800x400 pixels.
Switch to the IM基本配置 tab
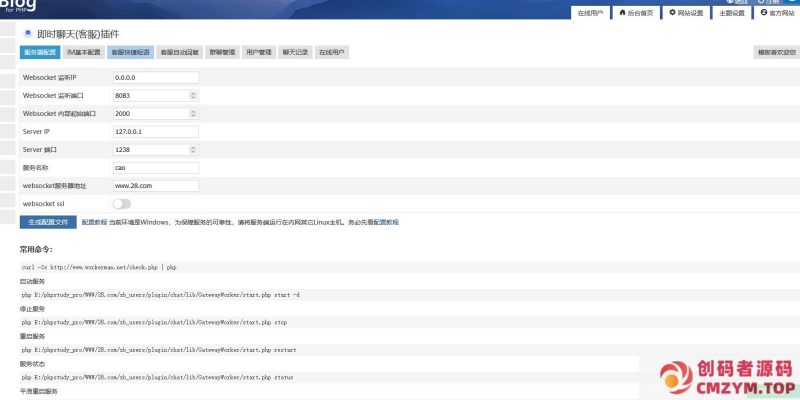(x=83, y=52)
